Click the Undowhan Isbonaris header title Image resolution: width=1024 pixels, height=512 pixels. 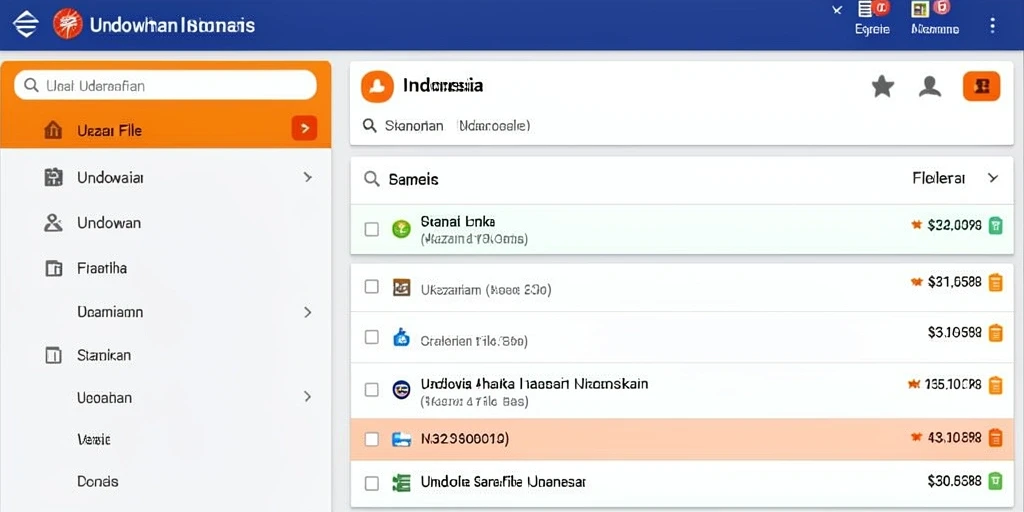click(172, 25)
